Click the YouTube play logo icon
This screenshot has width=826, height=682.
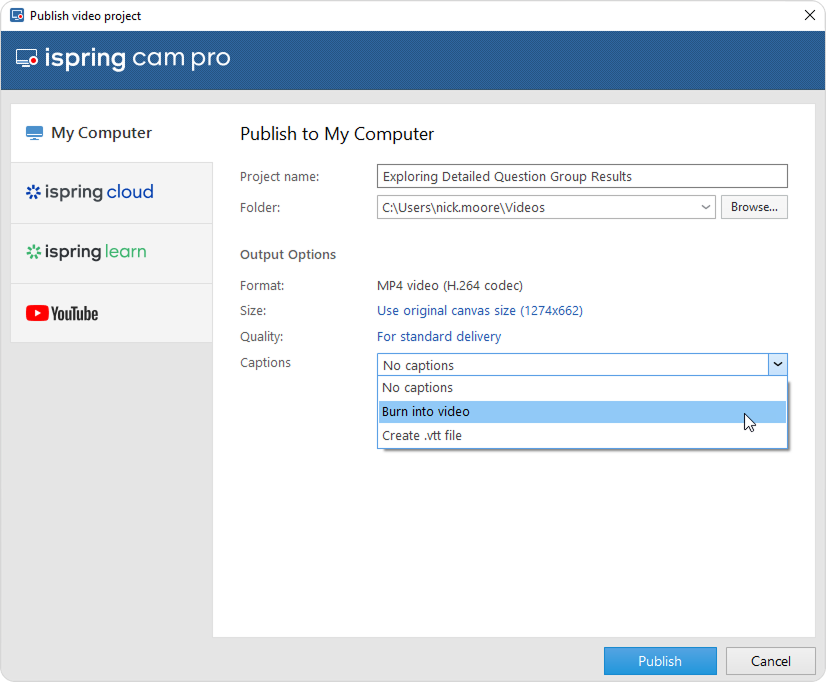pyautogui.click(x=37, y=314)
